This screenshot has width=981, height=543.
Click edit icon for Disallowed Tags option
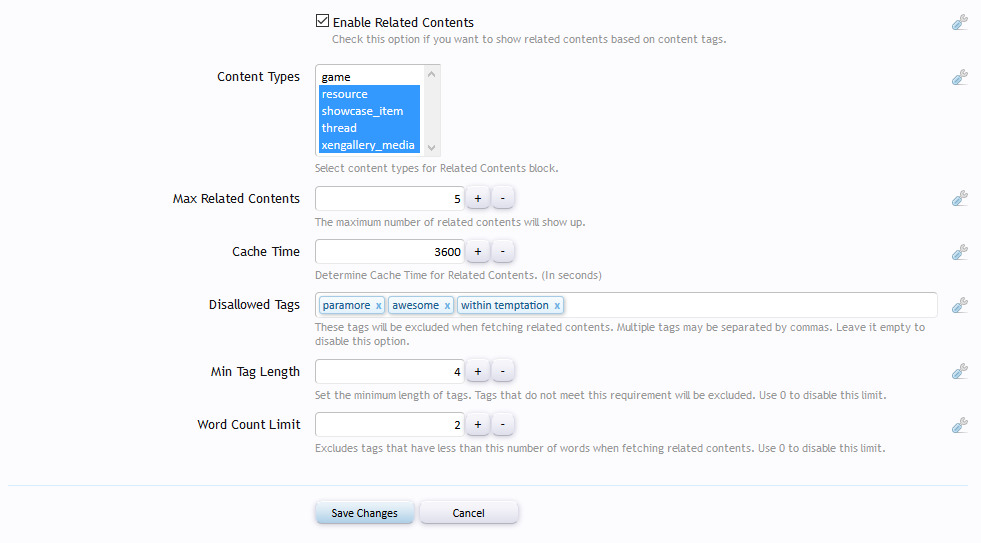point(960,305)
